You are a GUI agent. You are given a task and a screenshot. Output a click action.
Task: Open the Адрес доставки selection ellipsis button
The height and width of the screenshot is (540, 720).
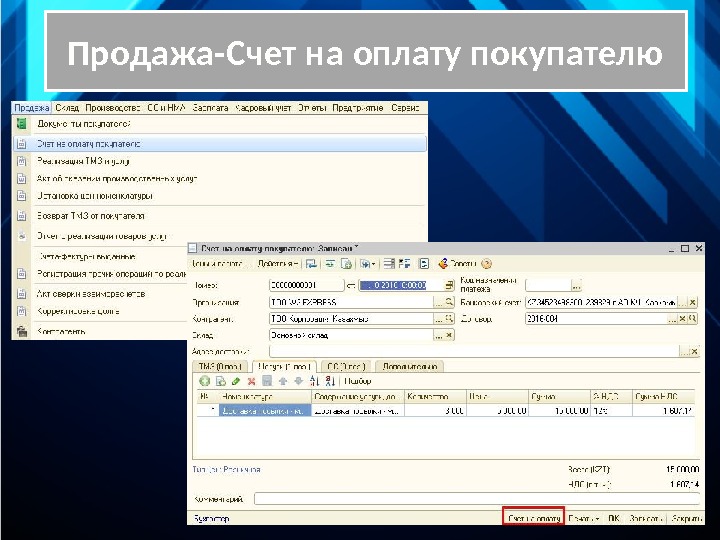click(684, 352)
